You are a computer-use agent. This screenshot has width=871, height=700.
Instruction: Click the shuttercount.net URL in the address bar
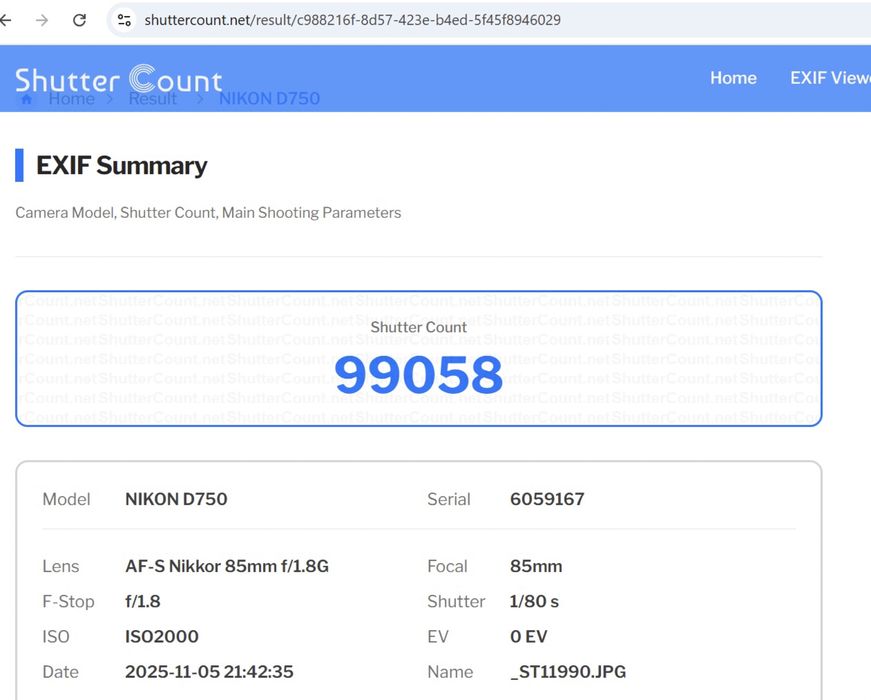tap(352, 20)
